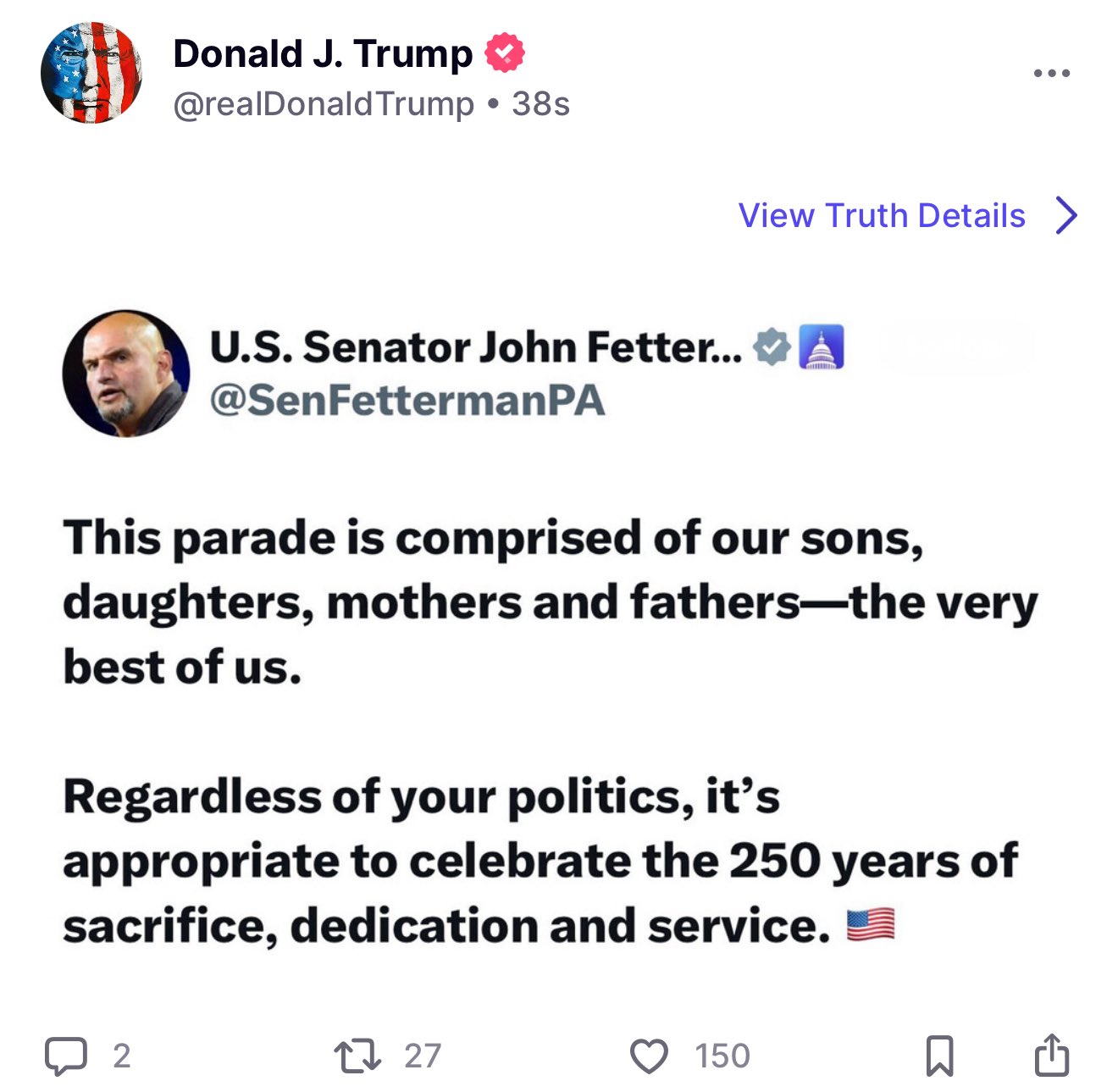Open the share icon
Image resolution: width=1118 pixels, height=1092 pixels.
pos(1052,1055)
